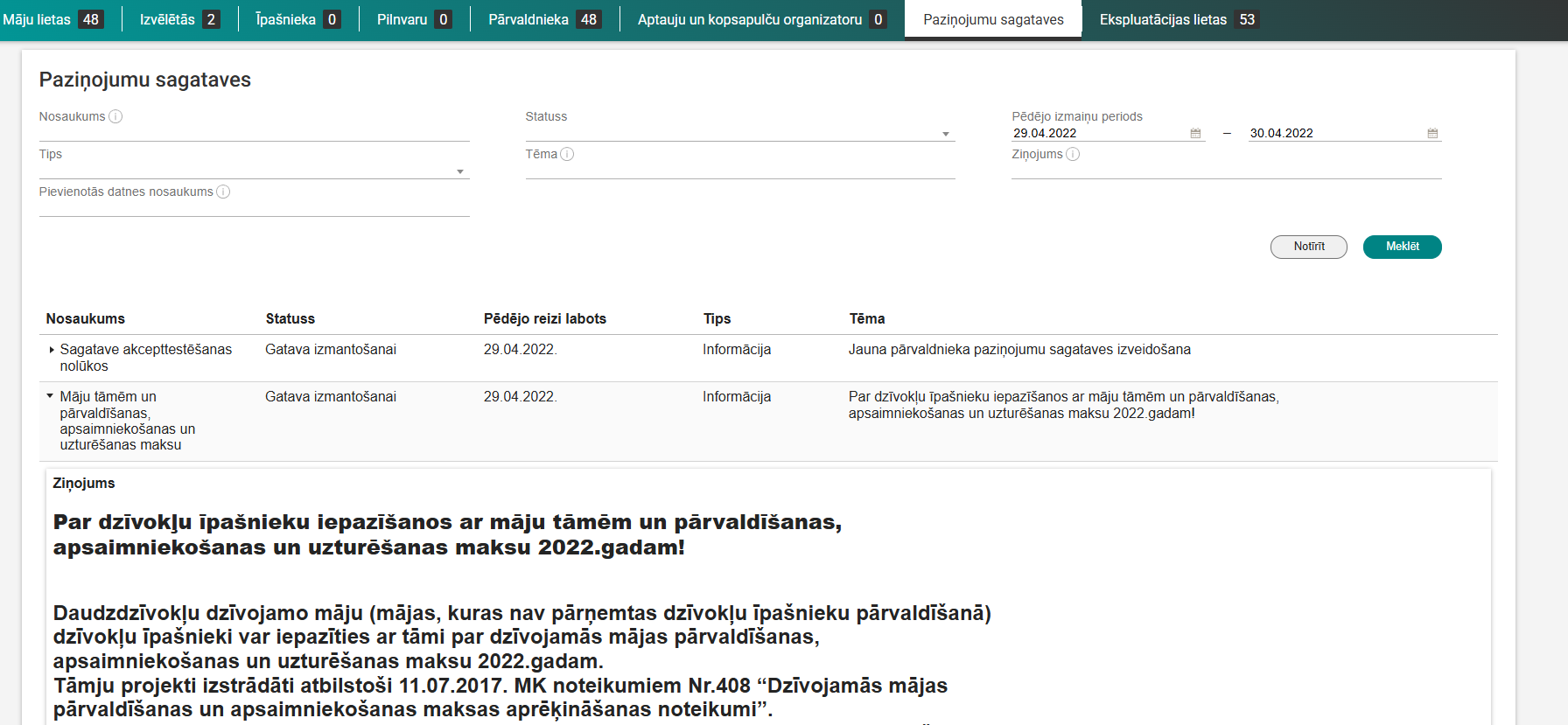Image resolution: width=1568 pixels, height=725 pixels.
Task: Show info icon next to Tēma label
Action: (567, 154)
